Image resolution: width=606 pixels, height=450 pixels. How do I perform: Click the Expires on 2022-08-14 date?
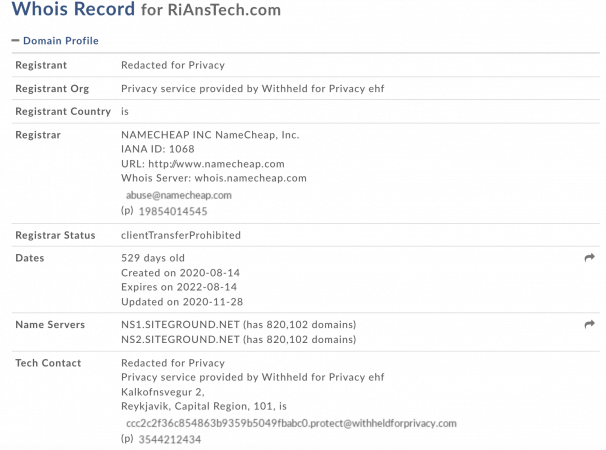pos(179,287)
